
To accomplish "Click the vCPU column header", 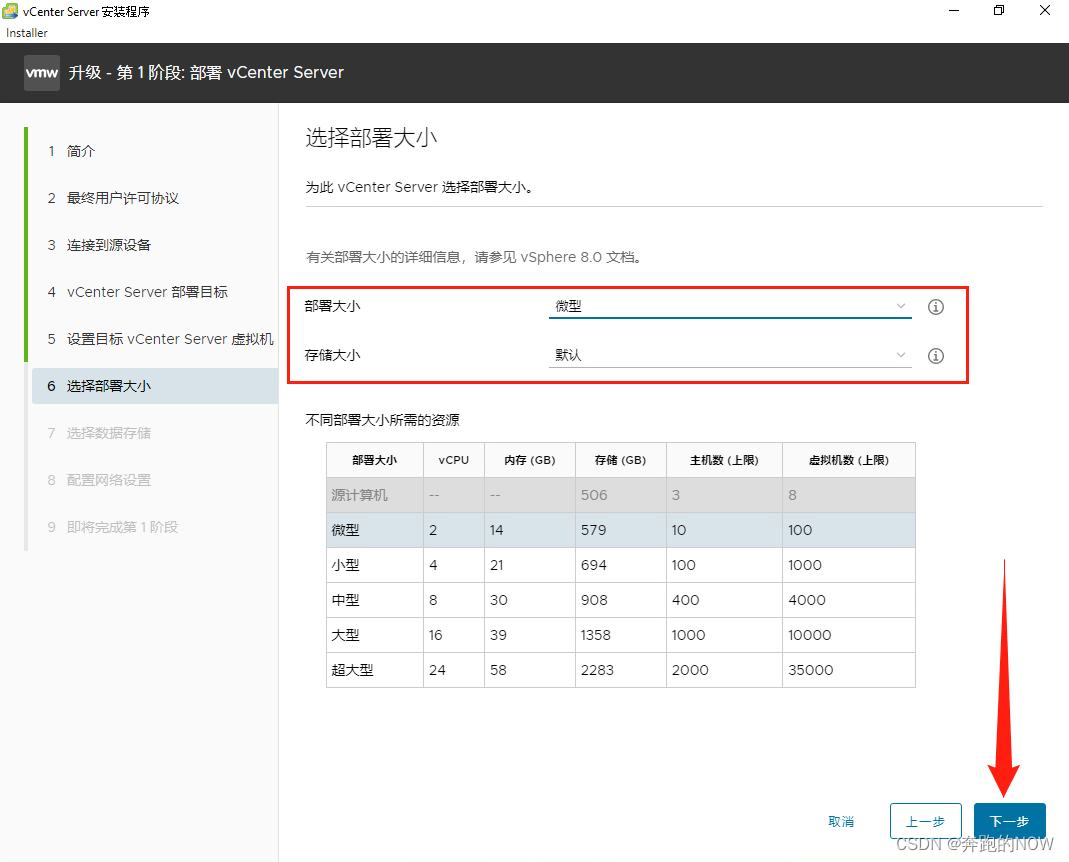I will click(x=454, y=460).
